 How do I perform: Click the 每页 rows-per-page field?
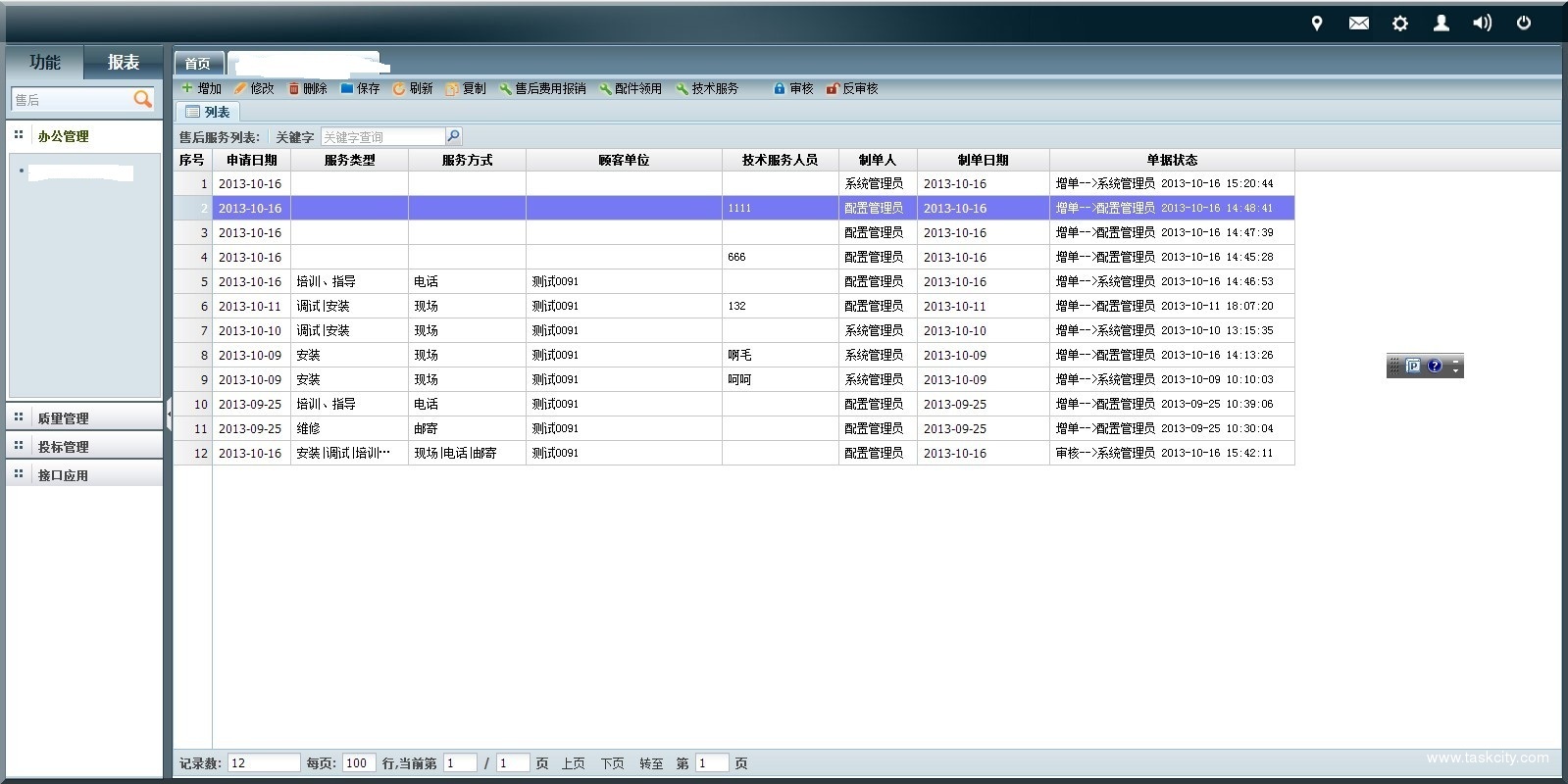click(359, 762)
